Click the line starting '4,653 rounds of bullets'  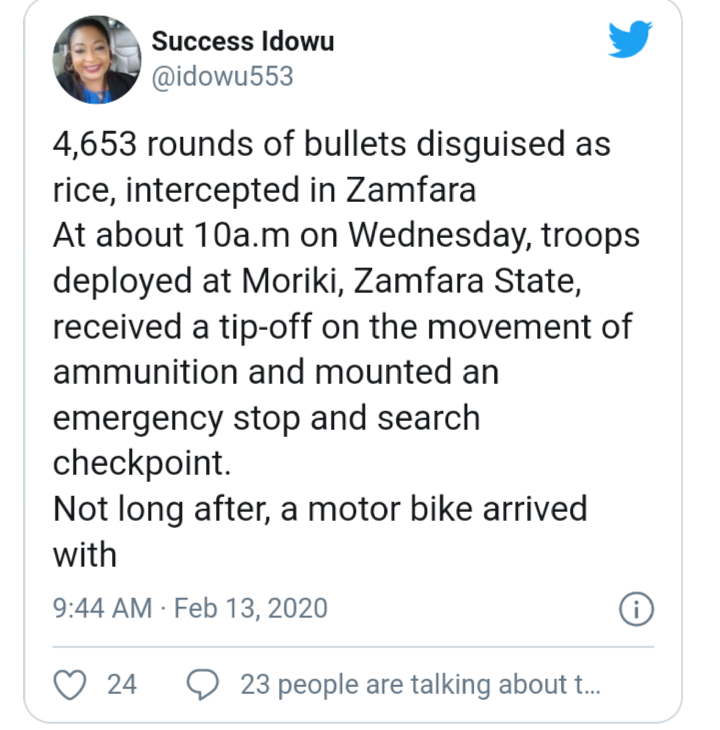click(331, 145)
